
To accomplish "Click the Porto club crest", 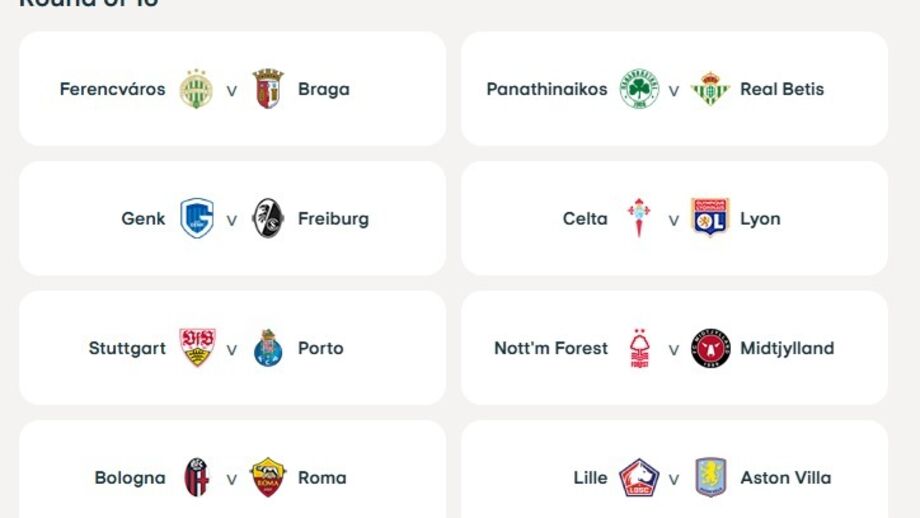I will tap(267, 348).
